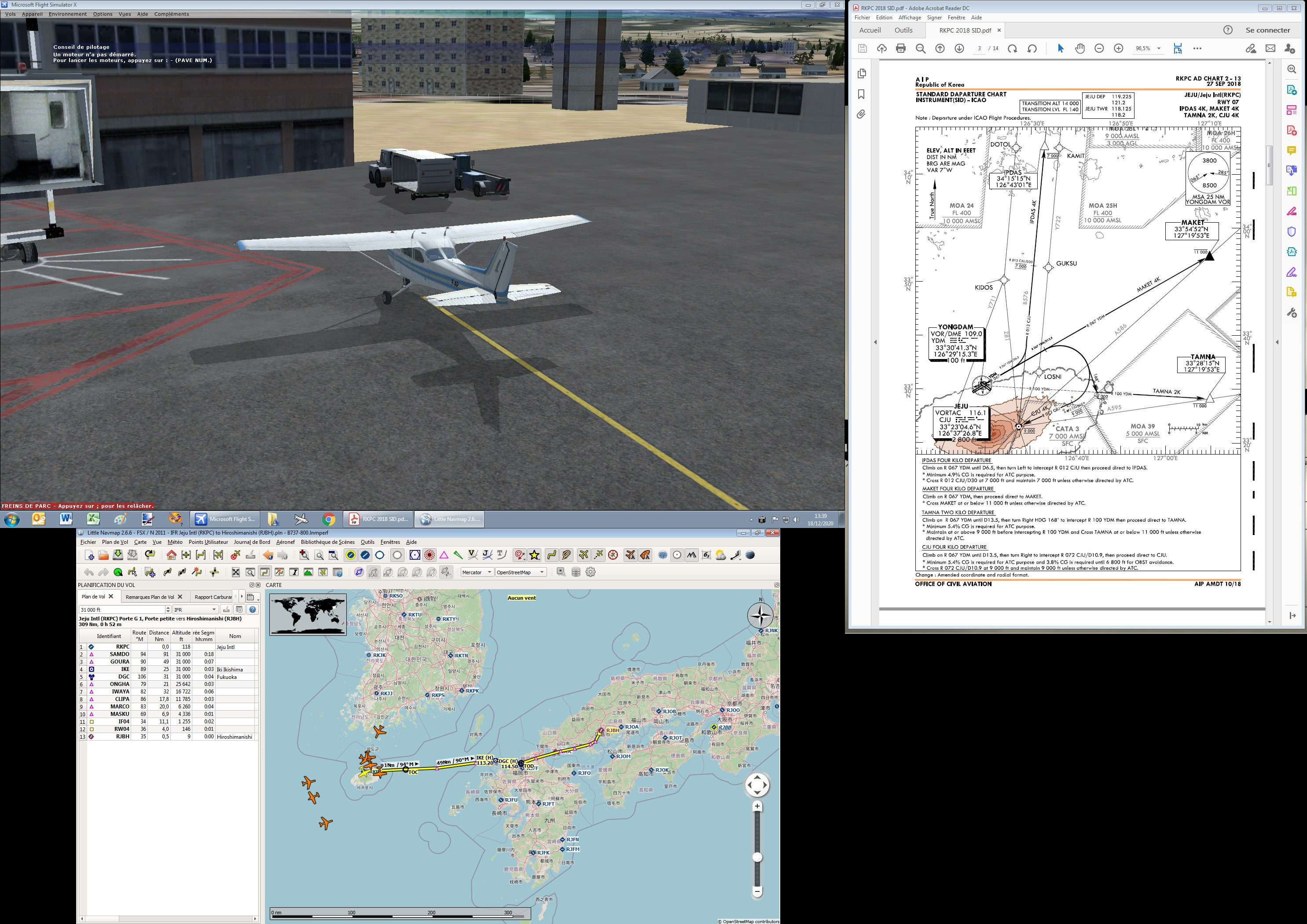Select the Hand pan tool in Acrobat
Screen dimensions: 1307x924
(1080, 48)
